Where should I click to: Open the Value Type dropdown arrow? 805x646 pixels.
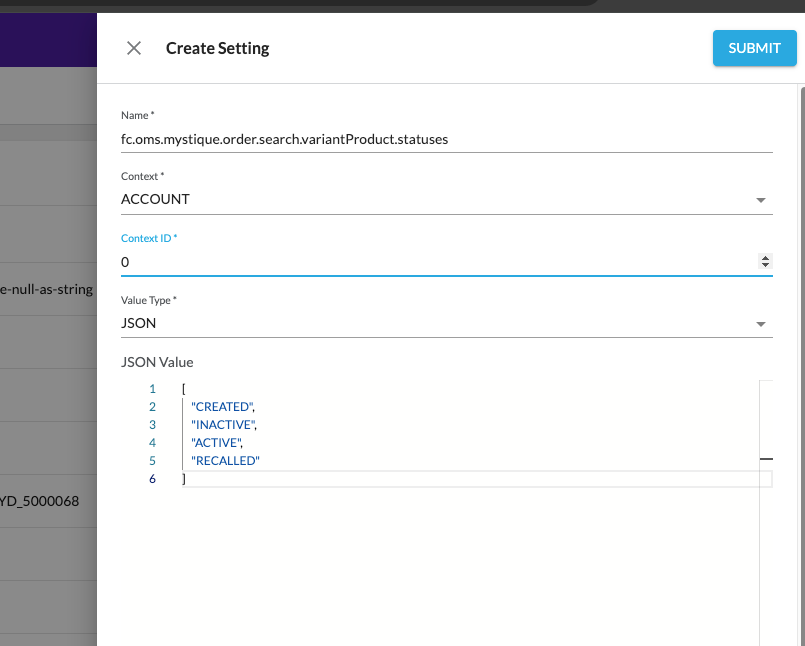[x=761, y=324]
